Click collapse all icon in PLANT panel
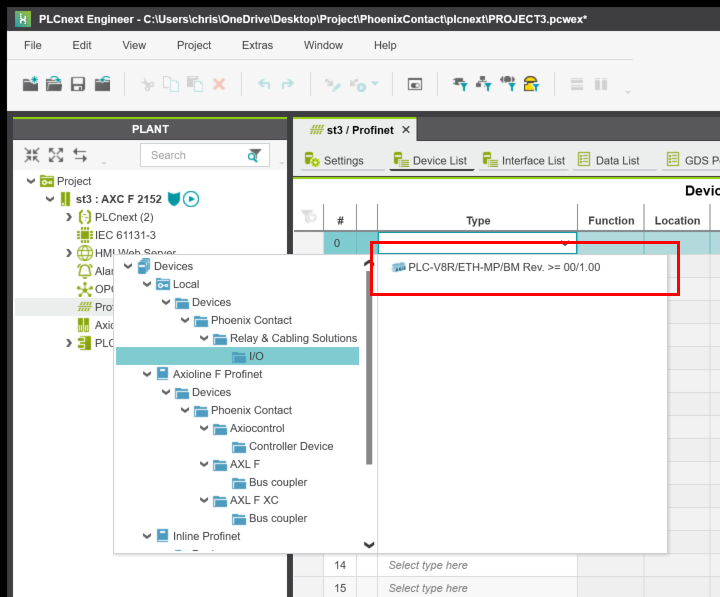 point(32,155)
